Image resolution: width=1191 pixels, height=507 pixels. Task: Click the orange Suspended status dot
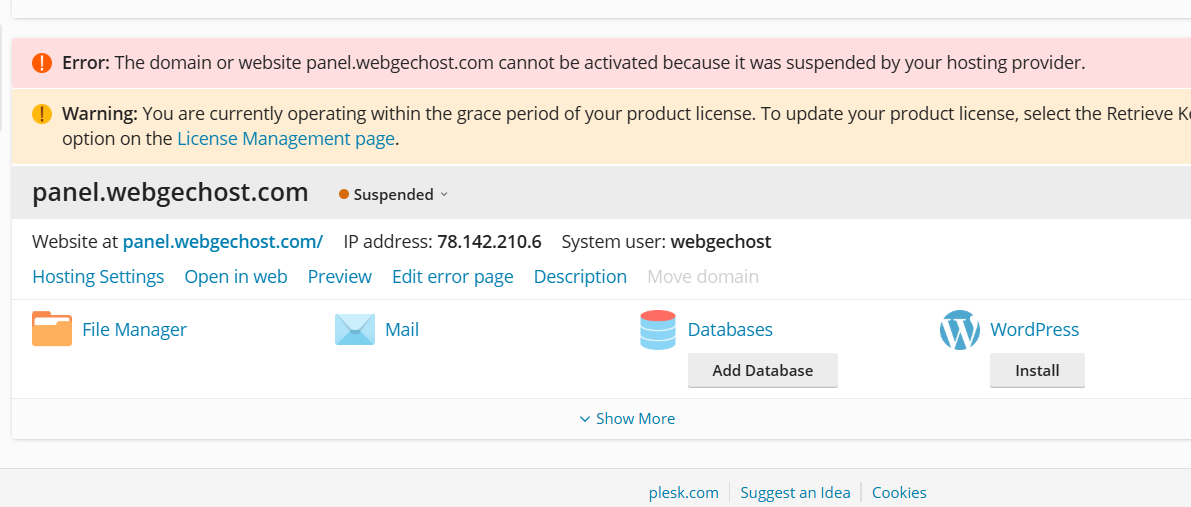pos(344,195)
